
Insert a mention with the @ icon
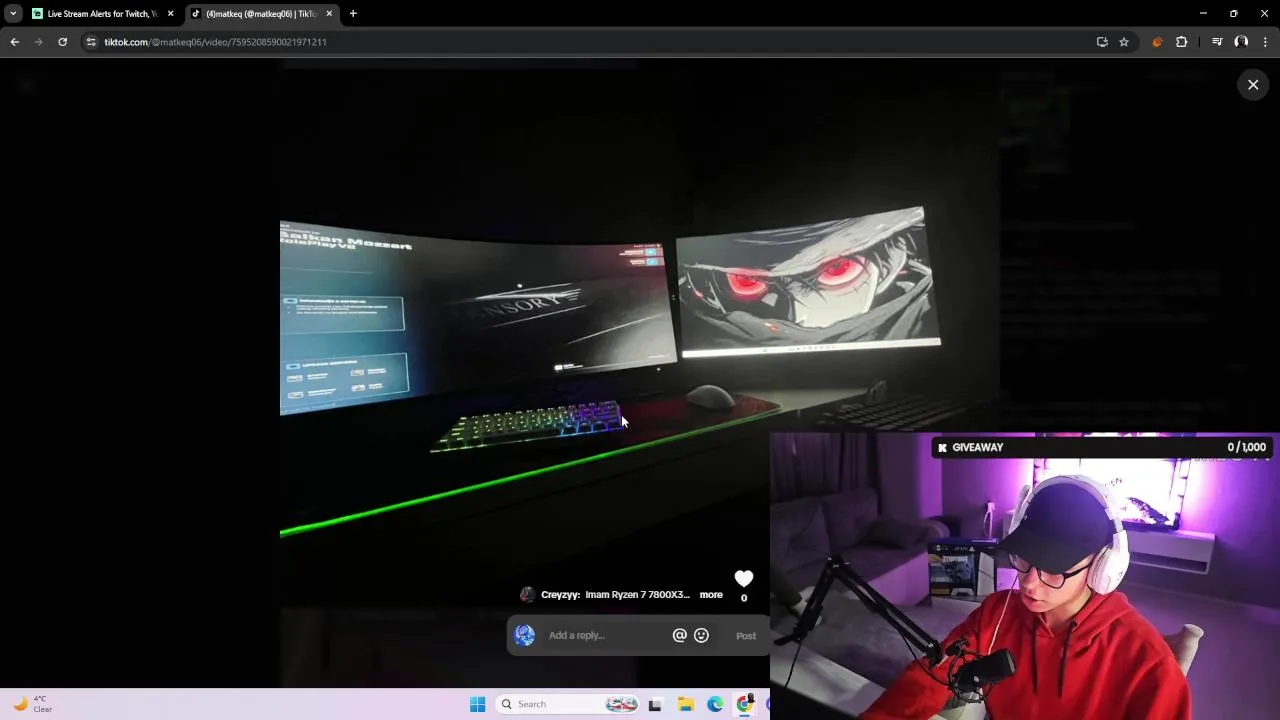680,636
